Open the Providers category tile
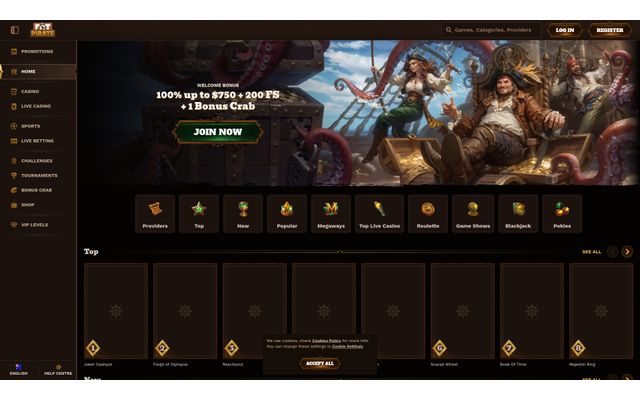 coord(155,213)
